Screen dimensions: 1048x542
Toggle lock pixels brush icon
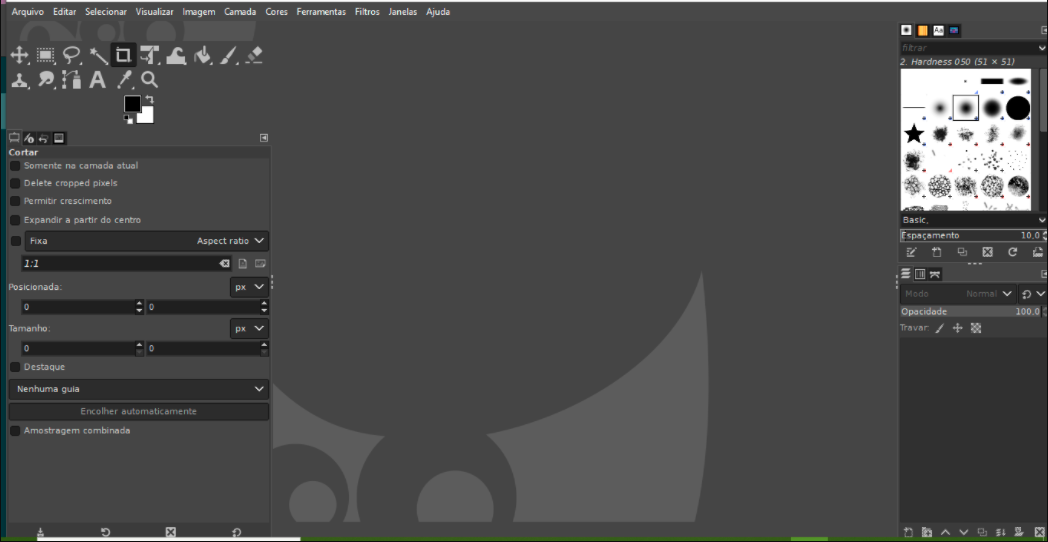(940, 328)
